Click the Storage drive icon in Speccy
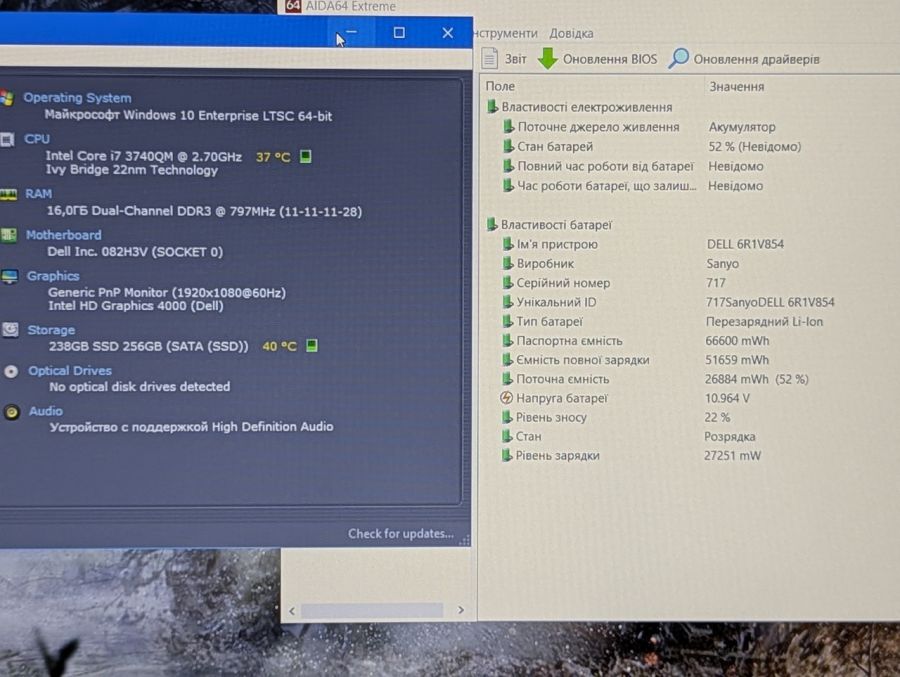This screenshot has height=677, width=900. (10, 330)
